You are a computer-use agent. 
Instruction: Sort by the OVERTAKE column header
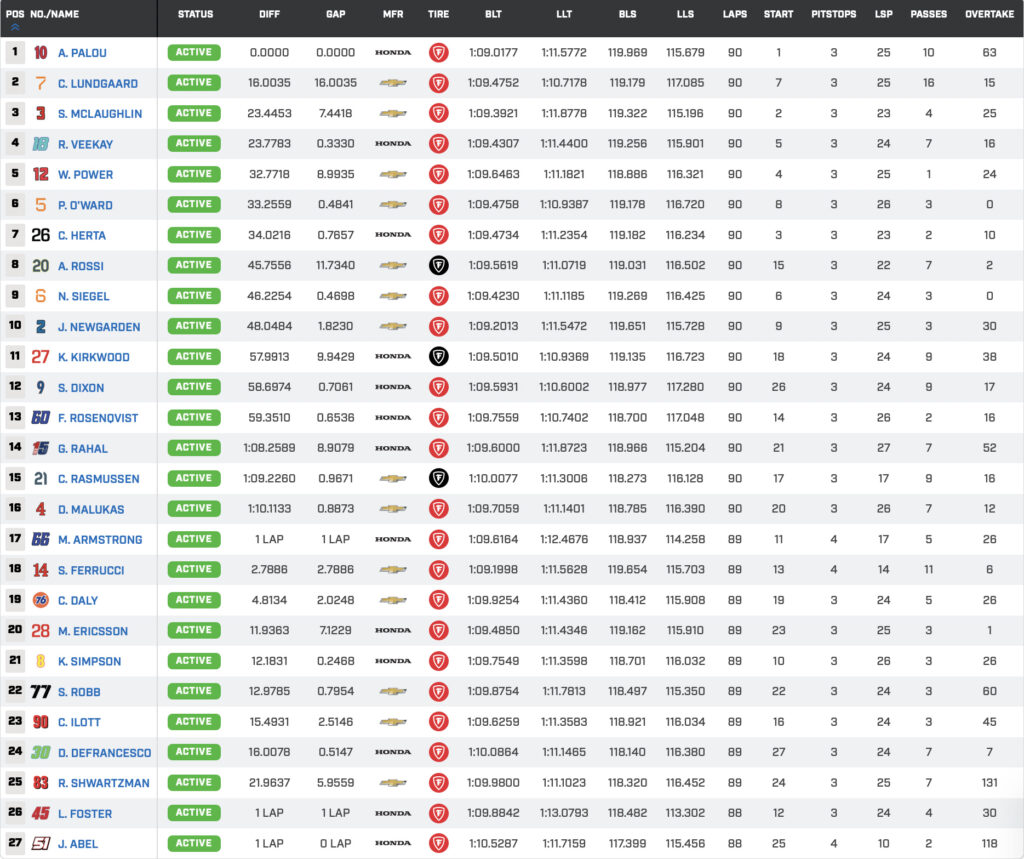point(989,14)
